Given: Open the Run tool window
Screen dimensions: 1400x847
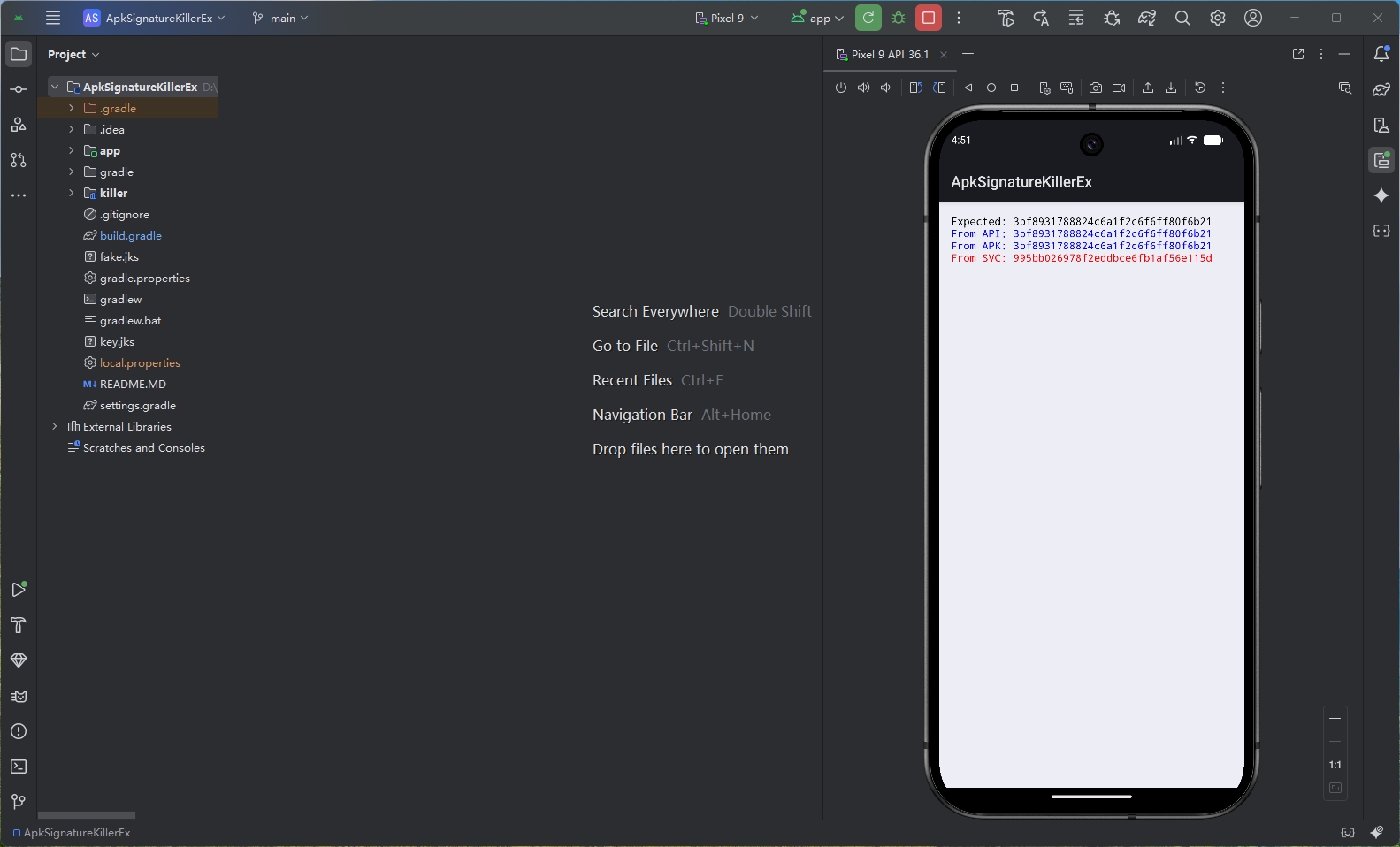Looking at the screenshot, I should (19, 590).
